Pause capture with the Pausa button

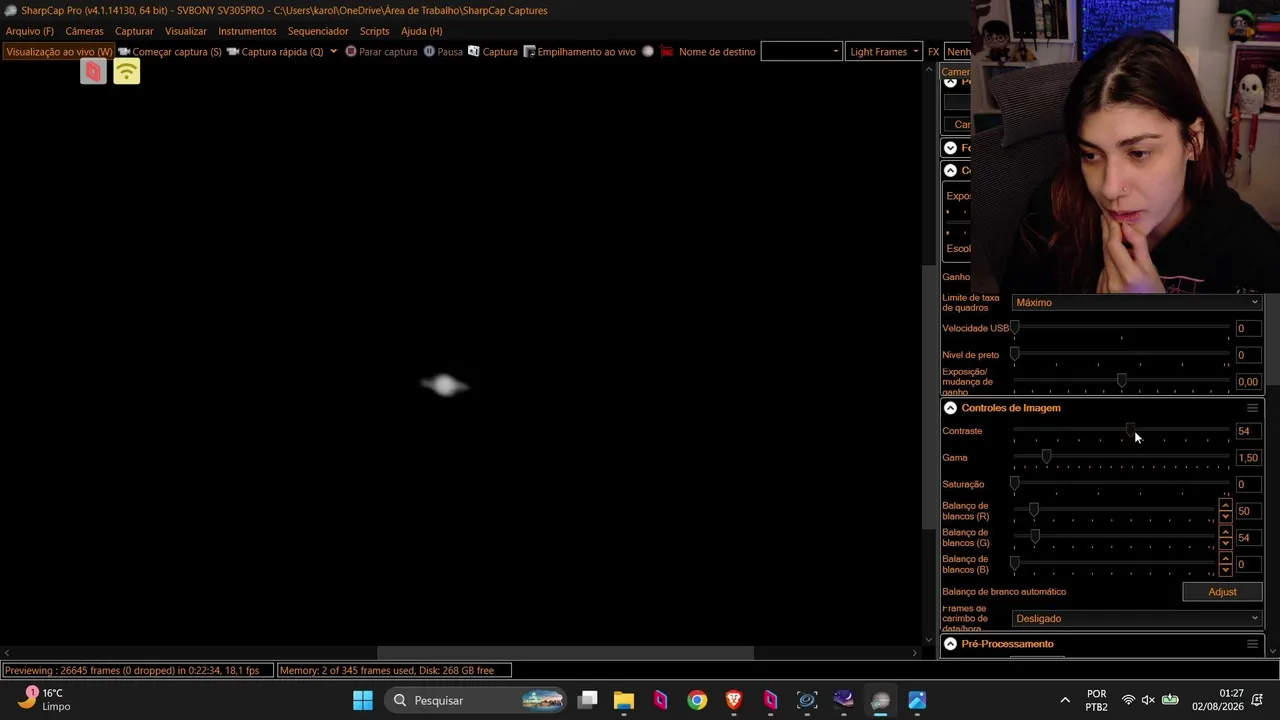(443, 51)
